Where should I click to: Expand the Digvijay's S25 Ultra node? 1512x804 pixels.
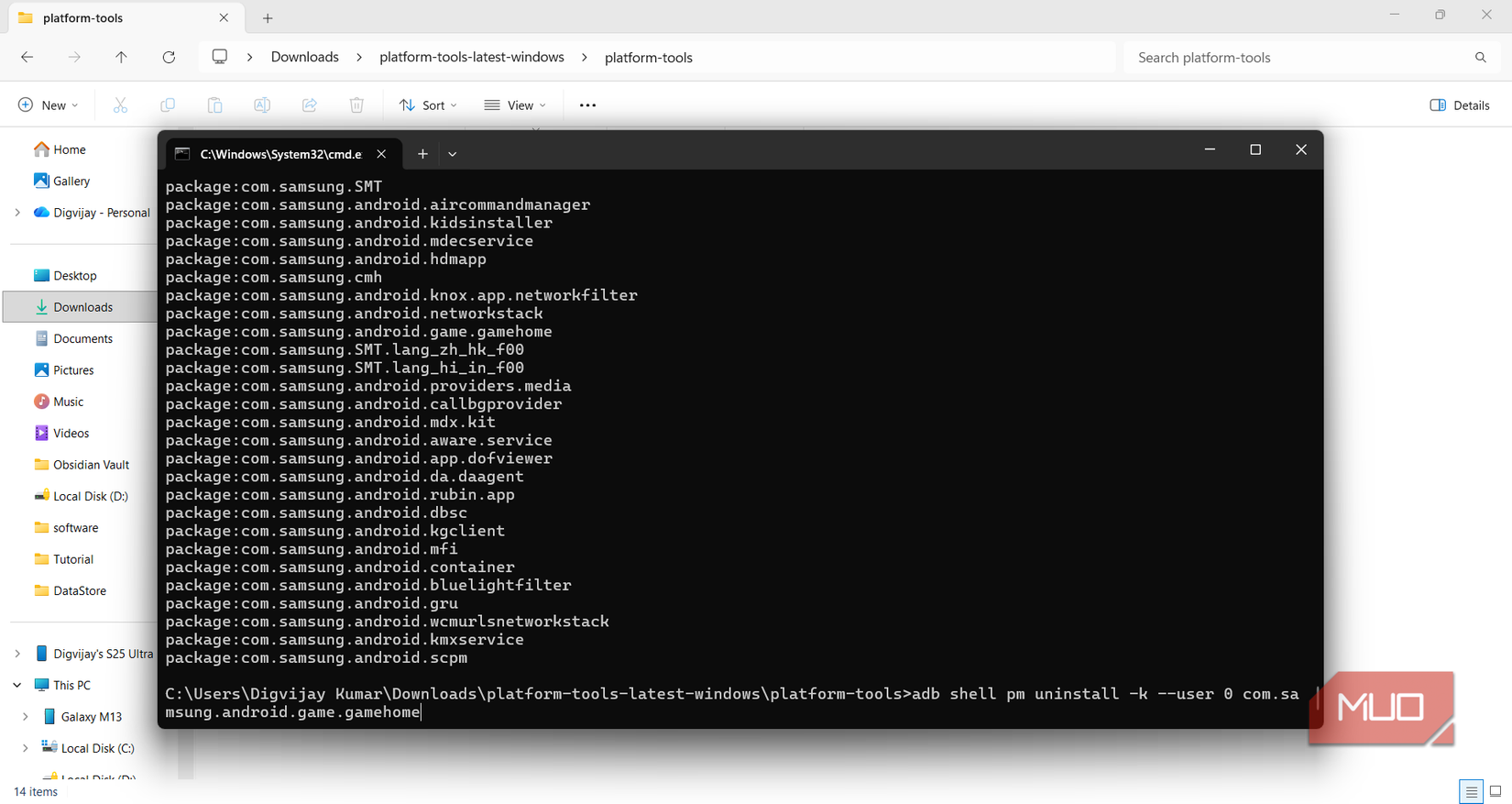(x=17, y=654)
